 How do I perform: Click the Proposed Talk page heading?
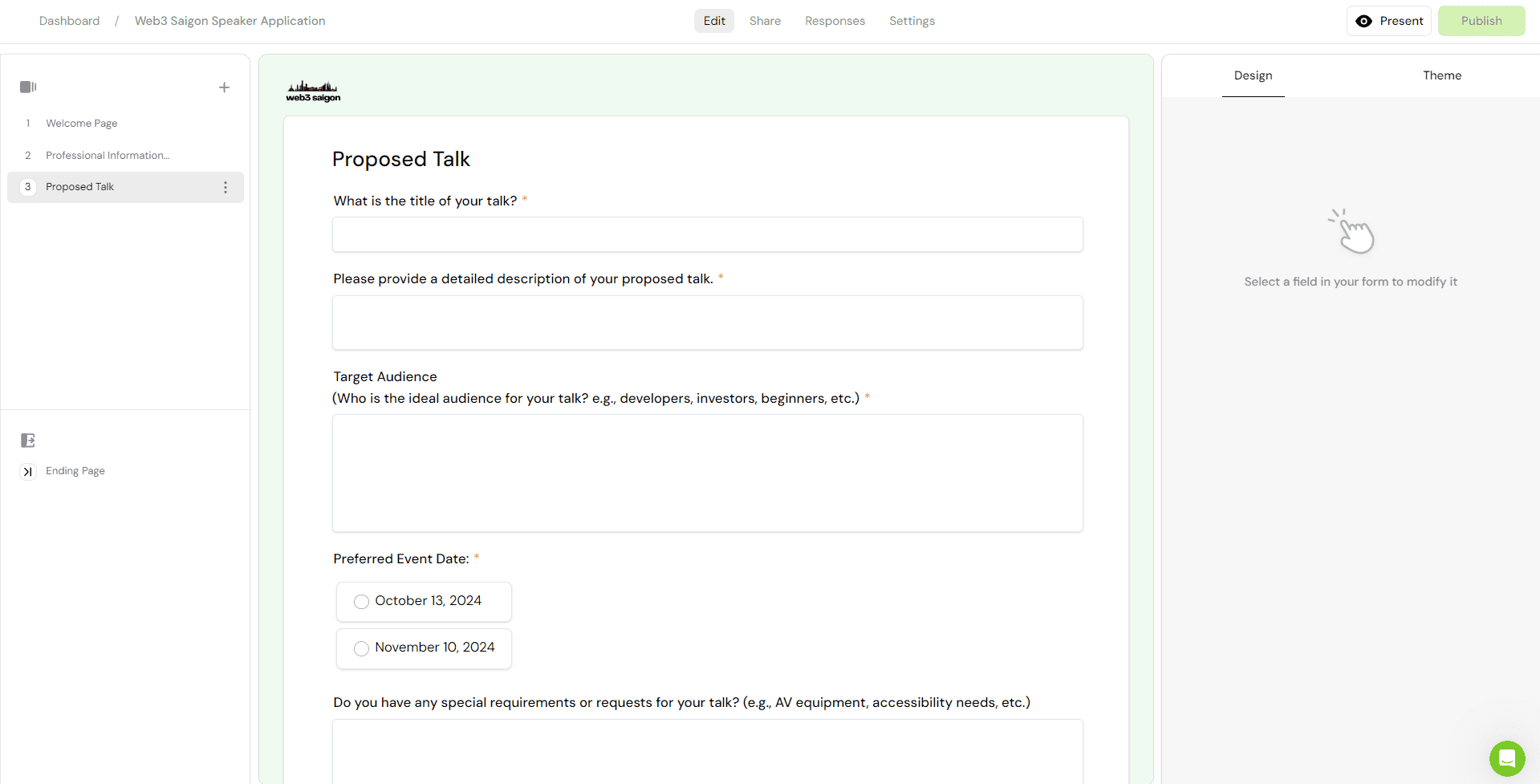[x=401, y=159]
